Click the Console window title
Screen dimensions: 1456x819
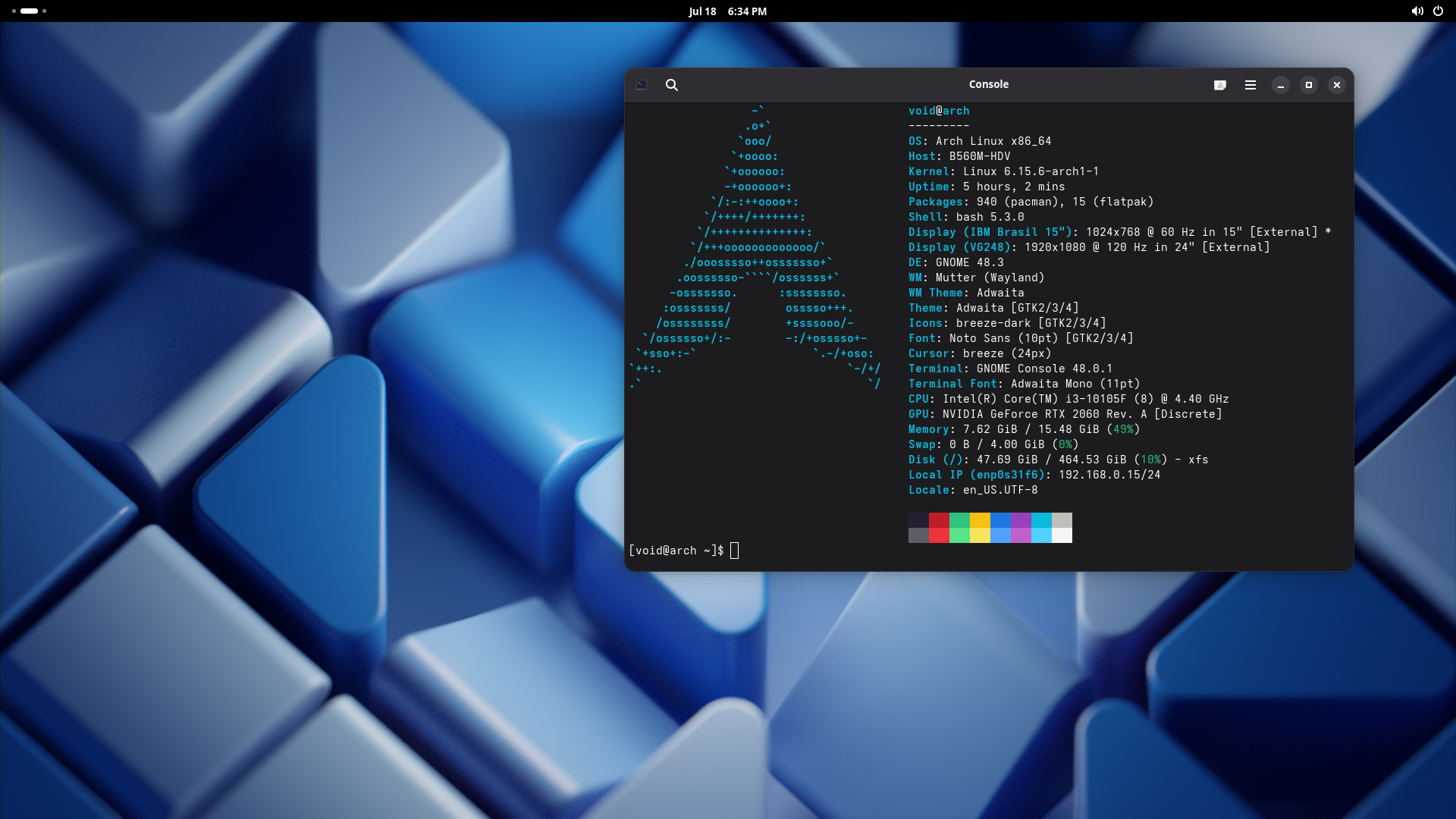989,84
